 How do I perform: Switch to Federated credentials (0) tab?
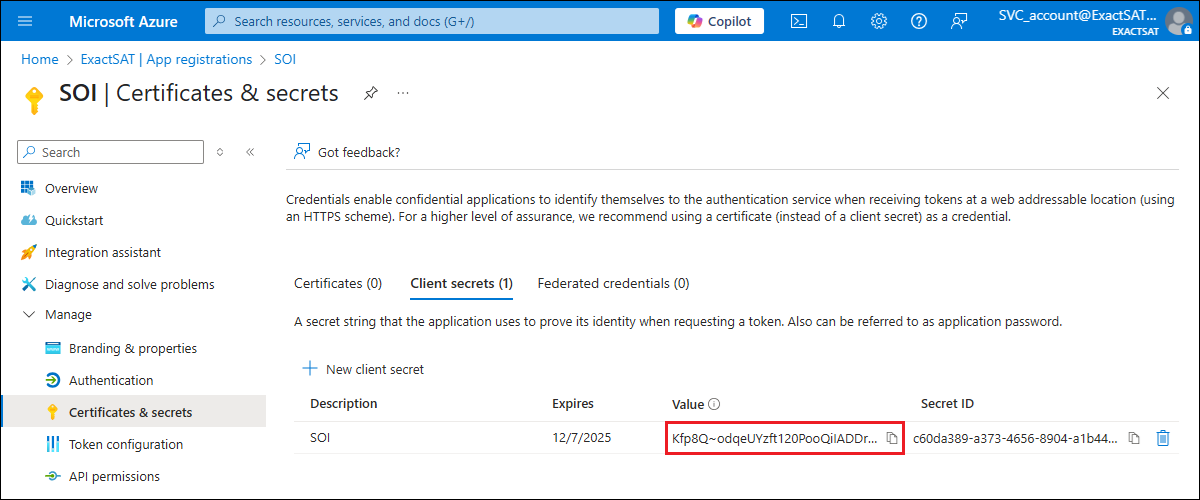[x=613, y=283]
